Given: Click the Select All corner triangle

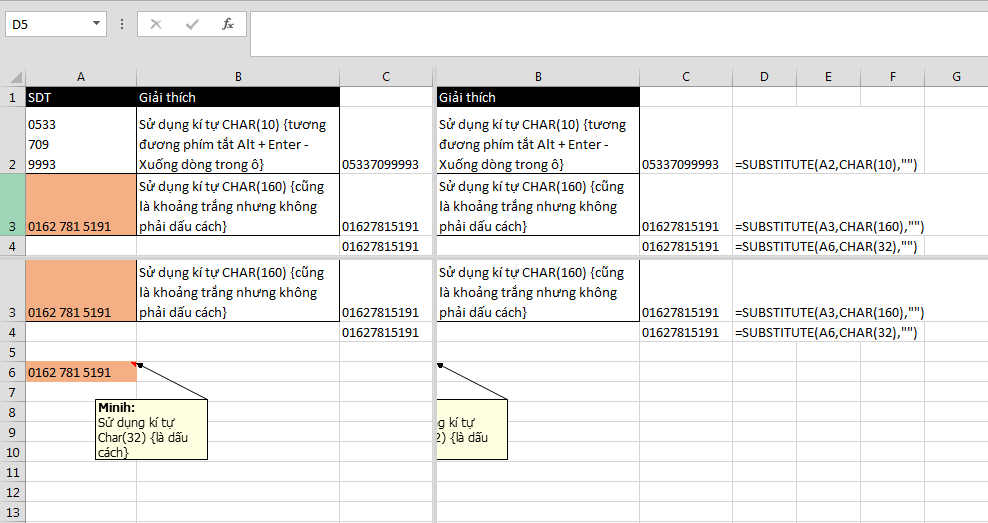Looking at the screenshot, I should click(x=14, y=77).
